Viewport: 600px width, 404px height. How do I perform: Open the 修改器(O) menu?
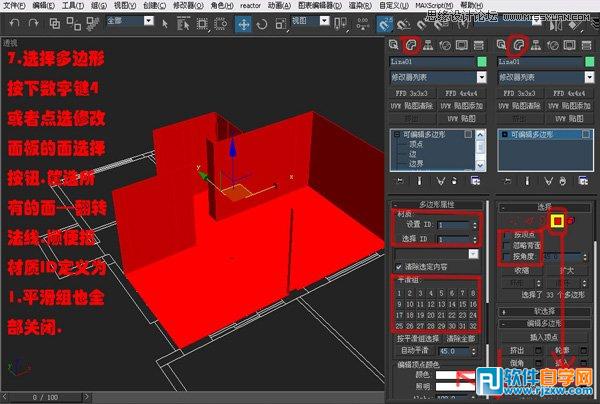[x=188, y=5]
